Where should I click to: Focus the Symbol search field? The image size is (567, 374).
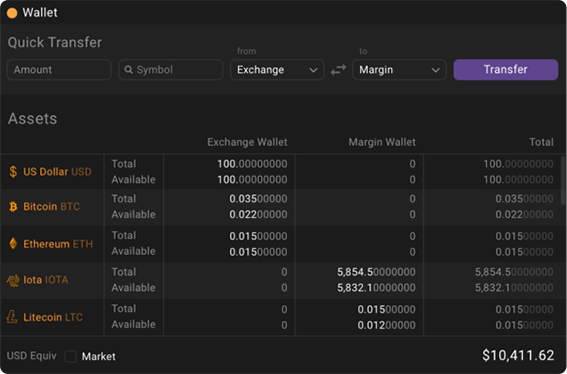click(x=171, y=69)
